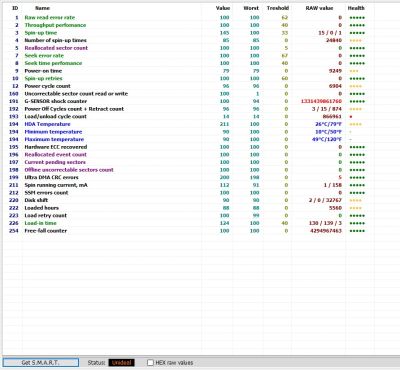Click the RAW value column header
400x370 pixels.
point(319,8)
